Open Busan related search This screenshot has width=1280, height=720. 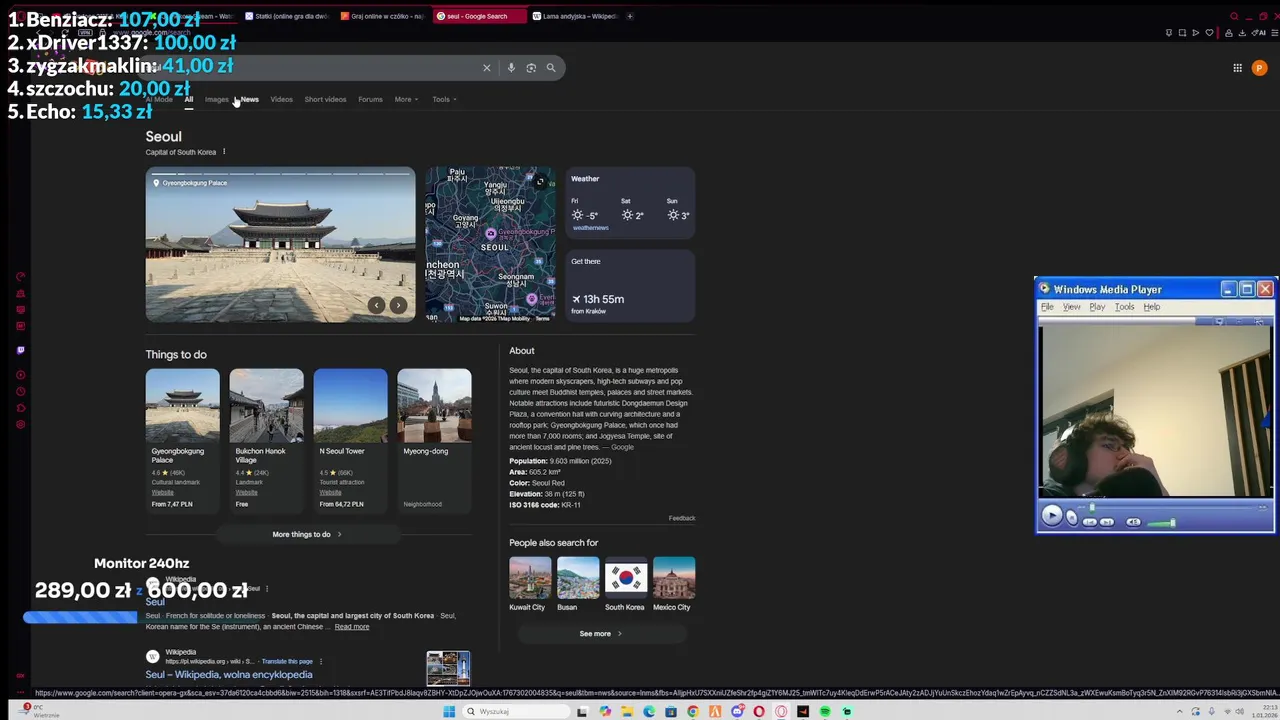point(578,584)
